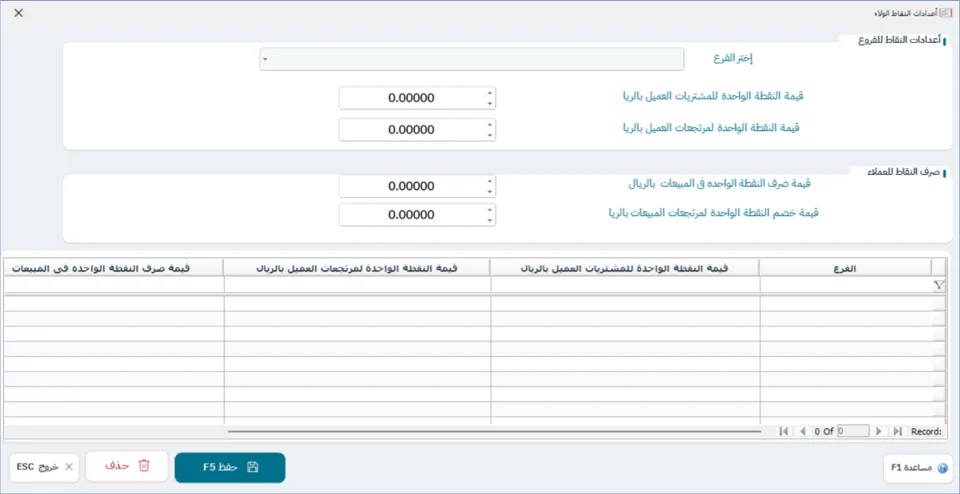
Task: Click the filter cell under sales redemption column
Action: click(x=114, y=285)
